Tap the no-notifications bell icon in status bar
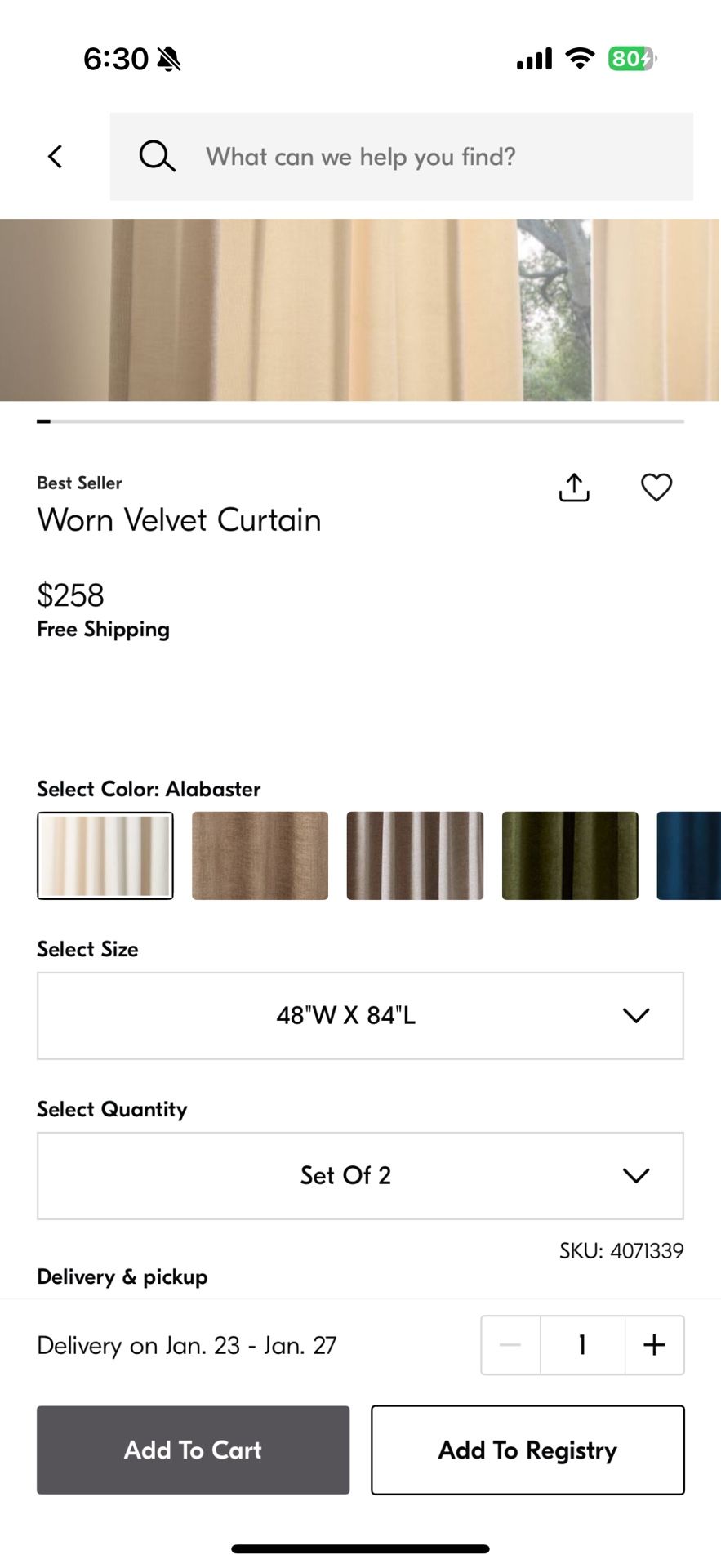 [168, 58]
